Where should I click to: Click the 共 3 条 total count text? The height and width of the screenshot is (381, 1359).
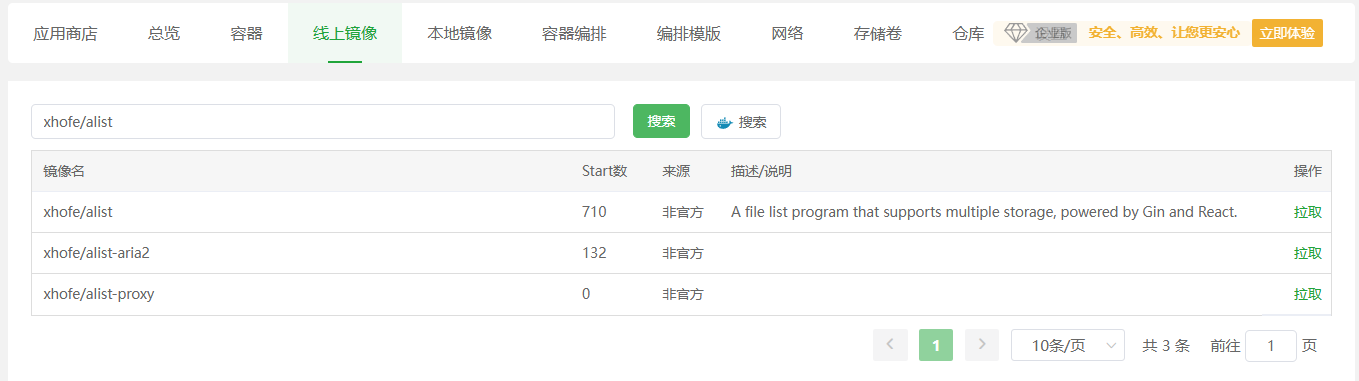pos(1166,345)
